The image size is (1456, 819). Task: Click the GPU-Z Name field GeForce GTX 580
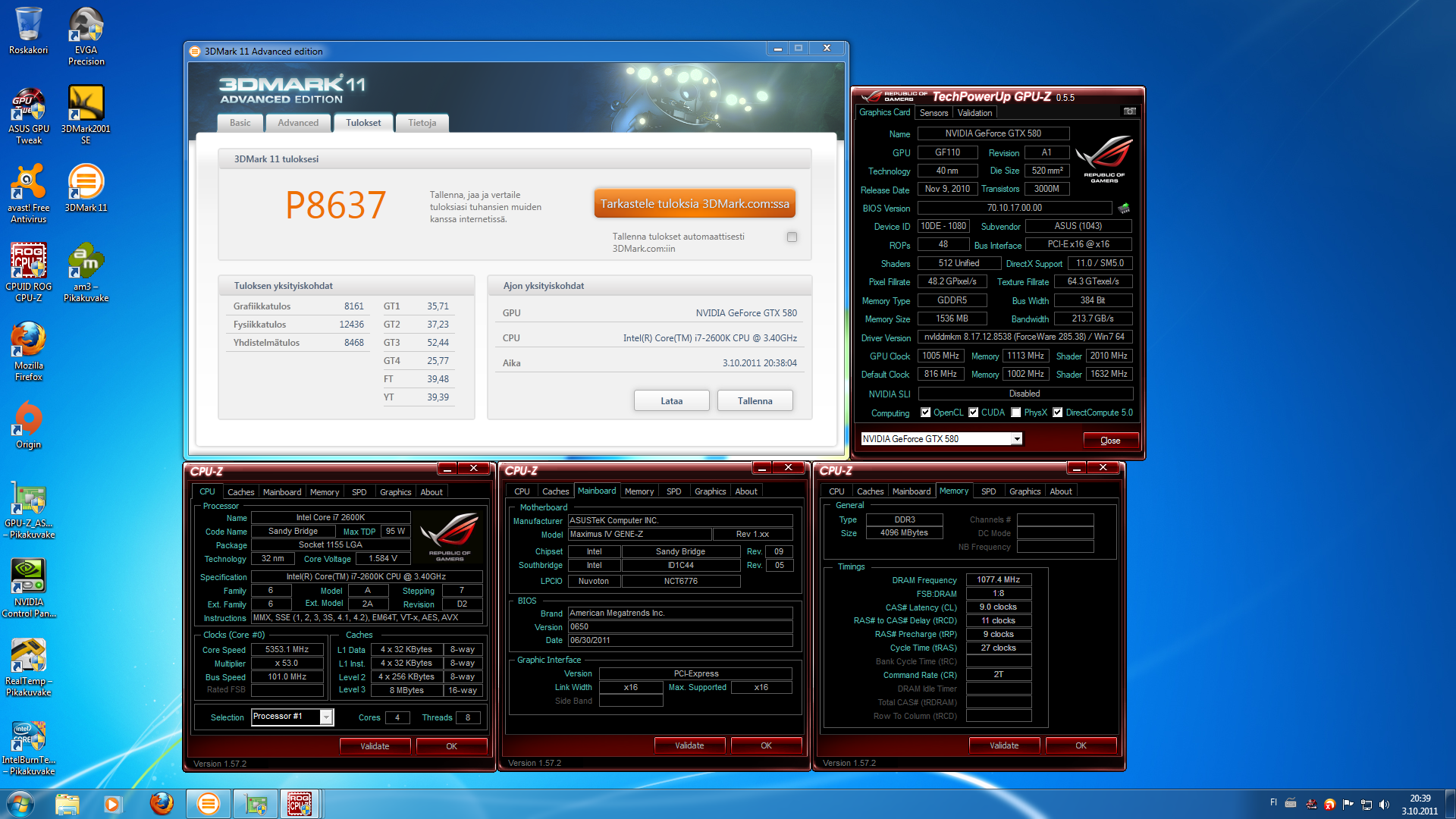tap(993, 133)
